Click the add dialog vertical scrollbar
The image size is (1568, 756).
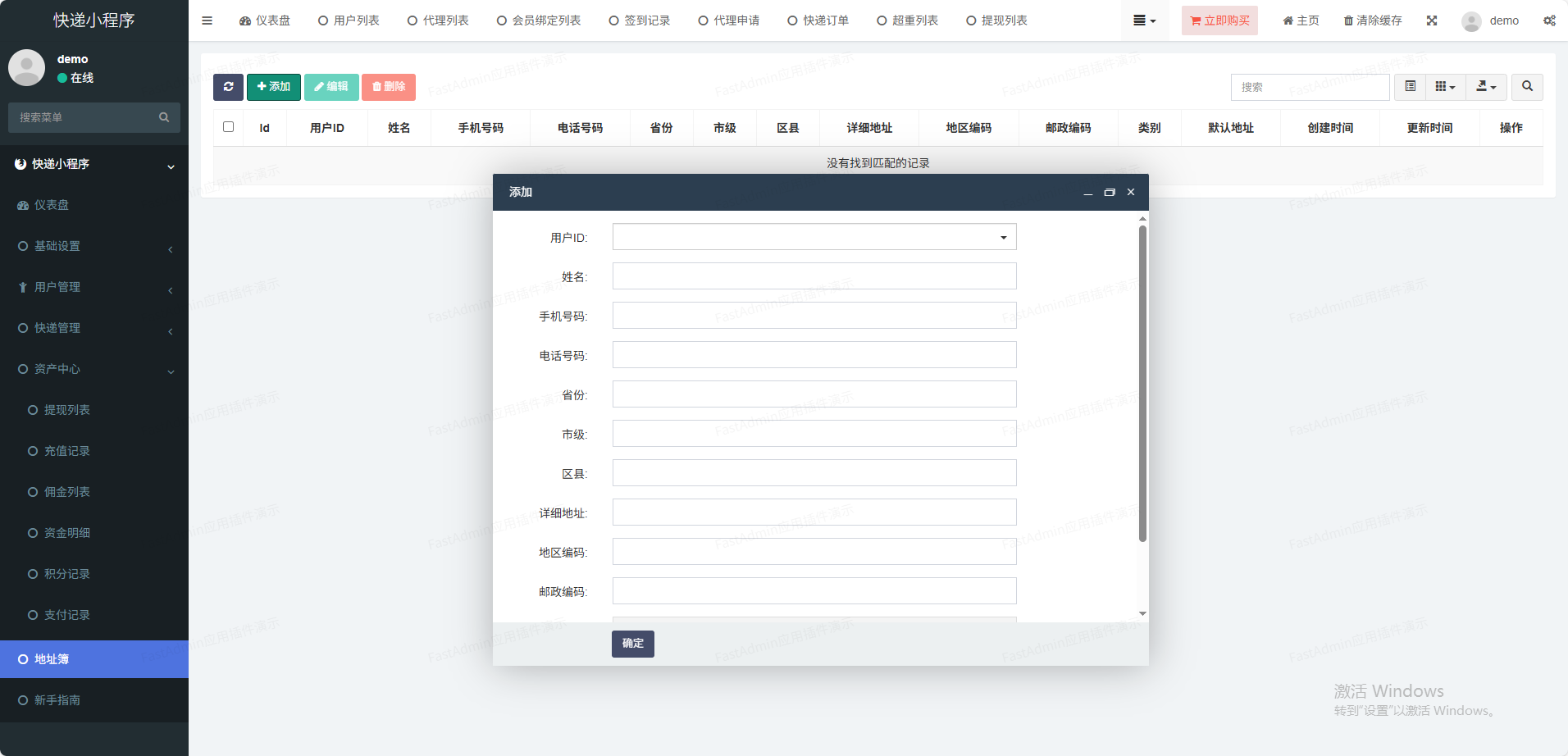point(1142,383)
